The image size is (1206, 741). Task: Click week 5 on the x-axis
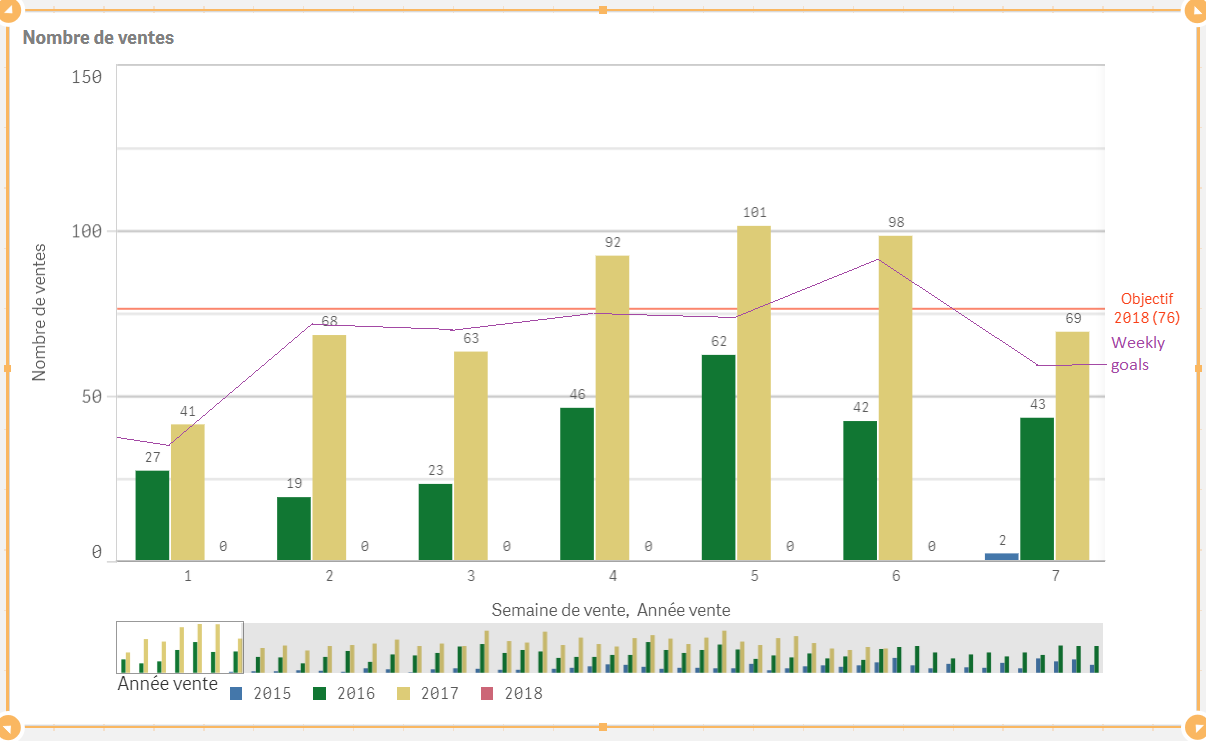[754, 576]
